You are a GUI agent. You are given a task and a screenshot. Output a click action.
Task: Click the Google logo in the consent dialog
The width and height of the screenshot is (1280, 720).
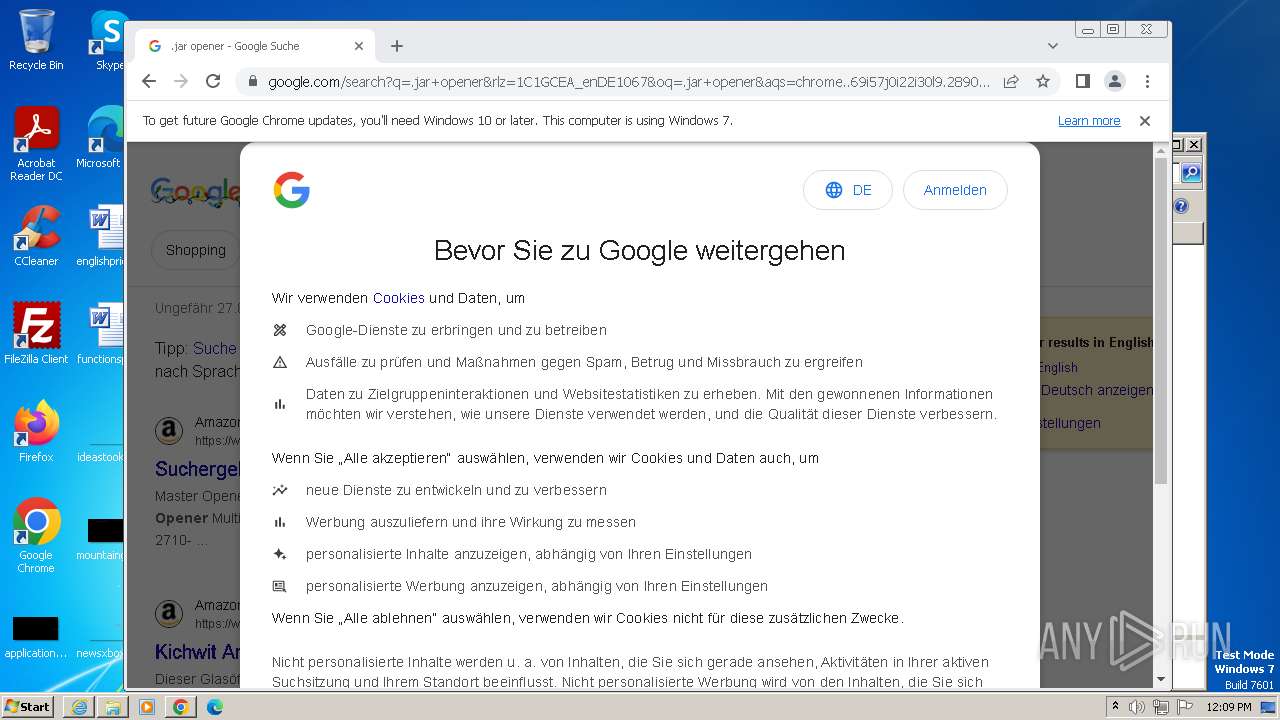(291, 190)
